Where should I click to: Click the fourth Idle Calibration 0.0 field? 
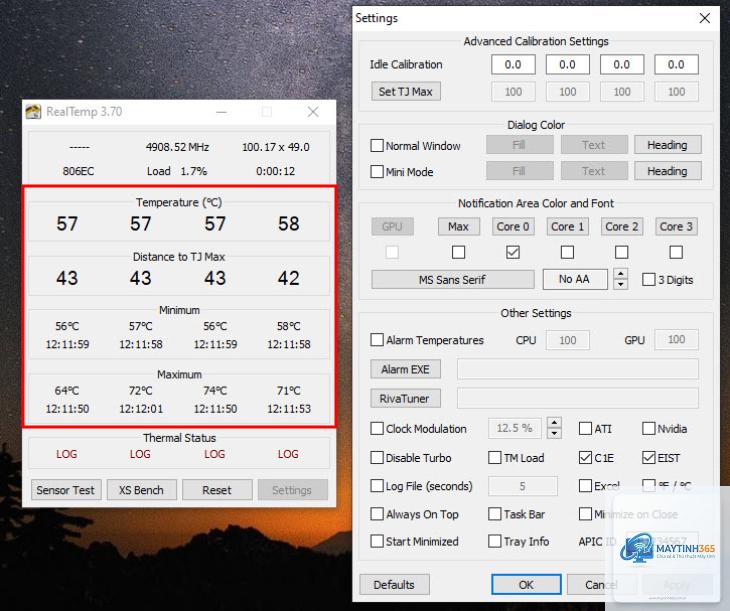click(676, 64)
